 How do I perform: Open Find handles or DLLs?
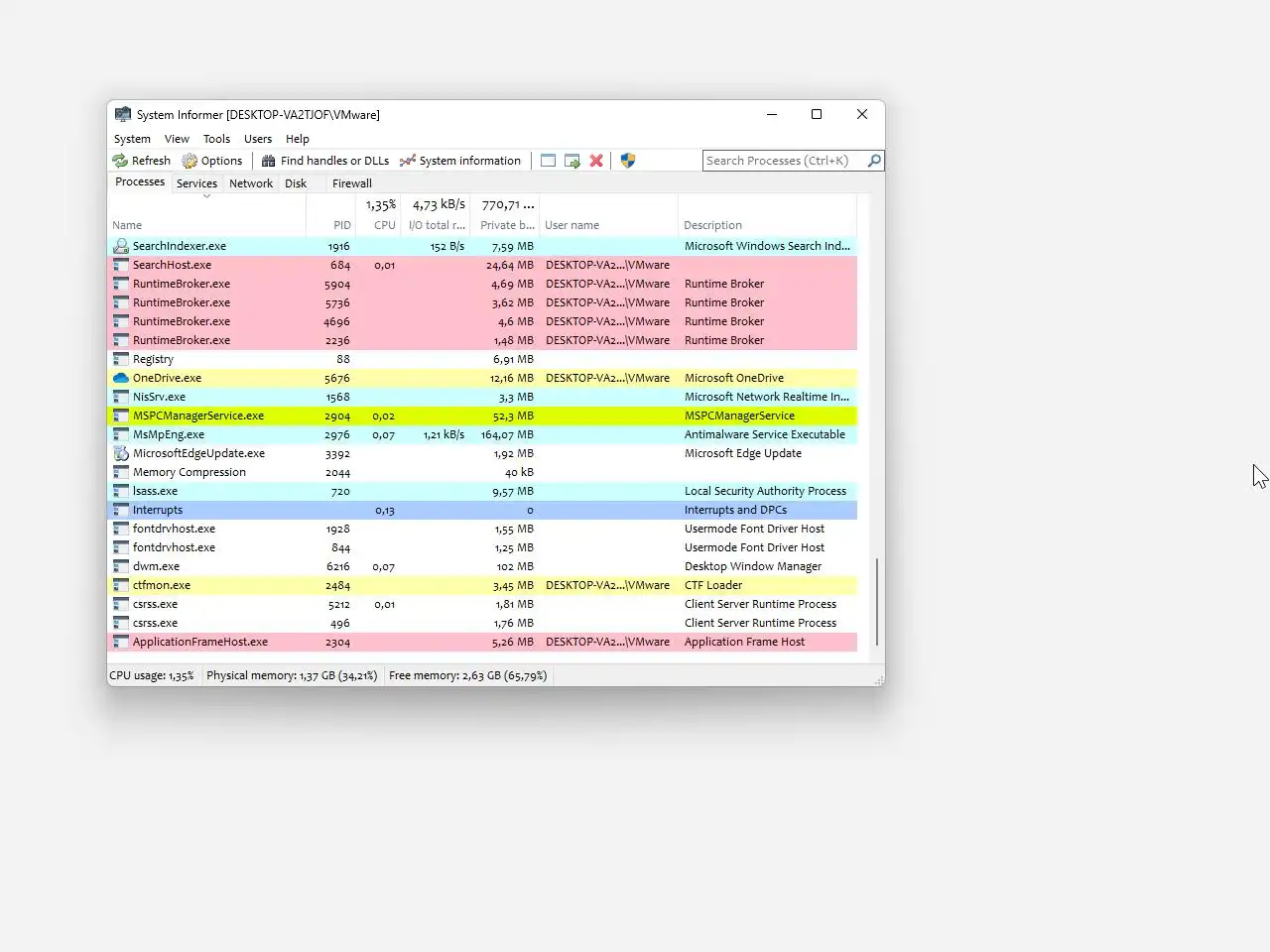[325, 161]
